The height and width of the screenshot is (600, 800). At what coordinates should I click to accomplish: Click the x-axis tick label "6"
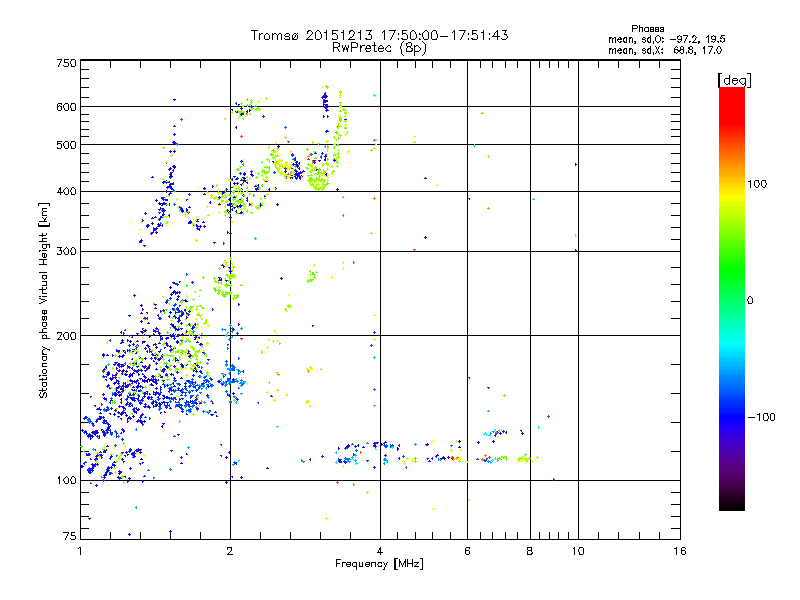pyautogui.click(x=467, y=551)
